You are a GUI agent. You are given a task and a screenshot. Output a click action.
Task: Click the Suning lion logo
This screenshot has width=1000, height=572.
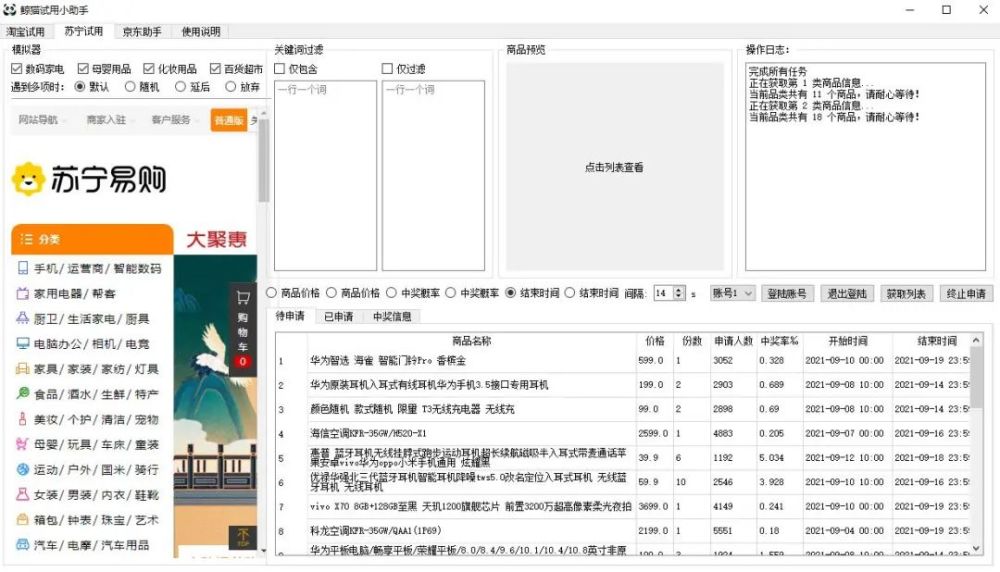tap(28, 179)
